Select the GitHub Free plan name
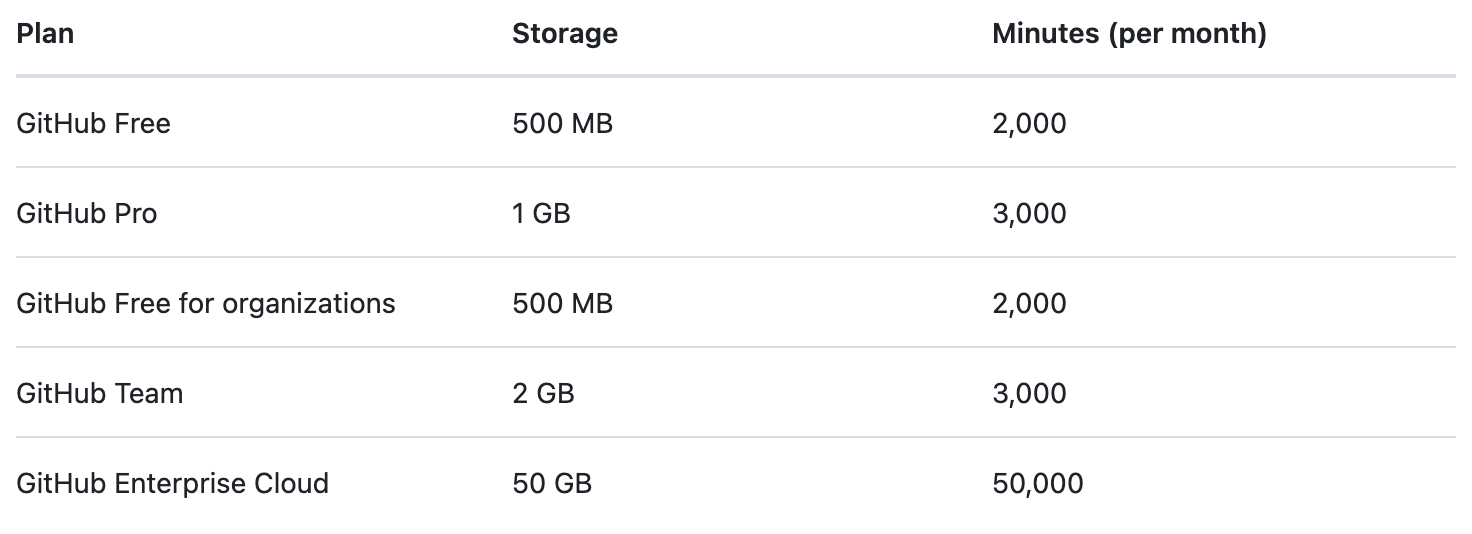The width and height of the screenshot is (1472, 534). 94,124
